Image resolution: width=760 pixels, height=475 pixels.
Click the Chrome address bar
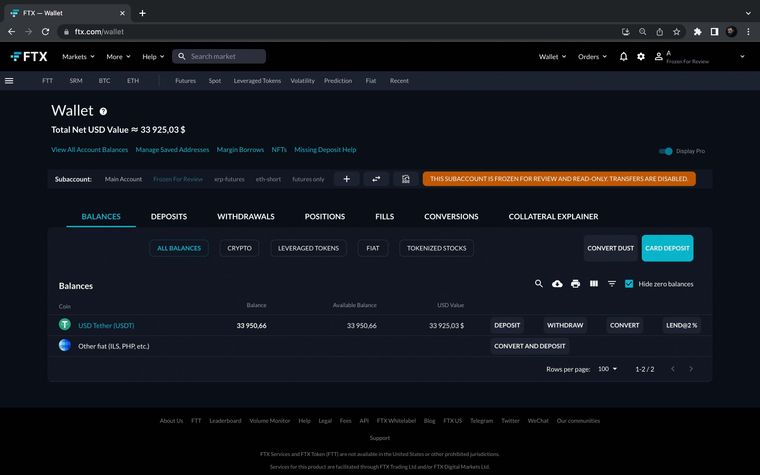pyautogui.click(x=339, y=32)
